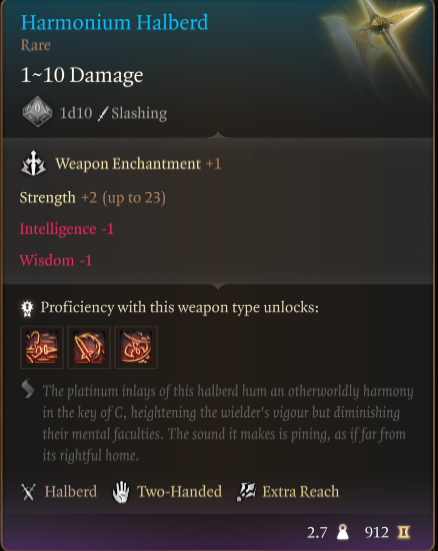Image resolution: width=438 pixels, height=551 pixels.
Task: Click the crossed weapons Halberd icon
Action: (28, 492)
